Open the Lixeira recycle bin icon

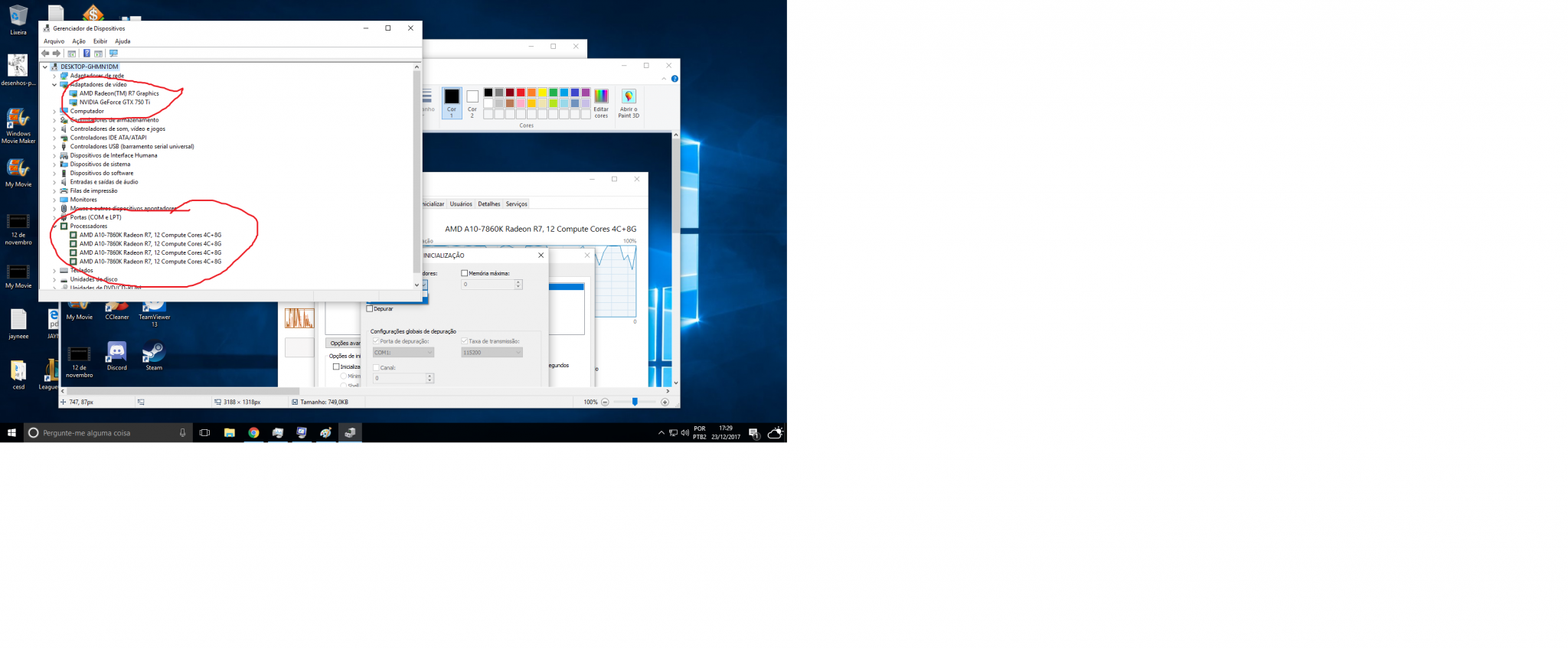point(18,20)
